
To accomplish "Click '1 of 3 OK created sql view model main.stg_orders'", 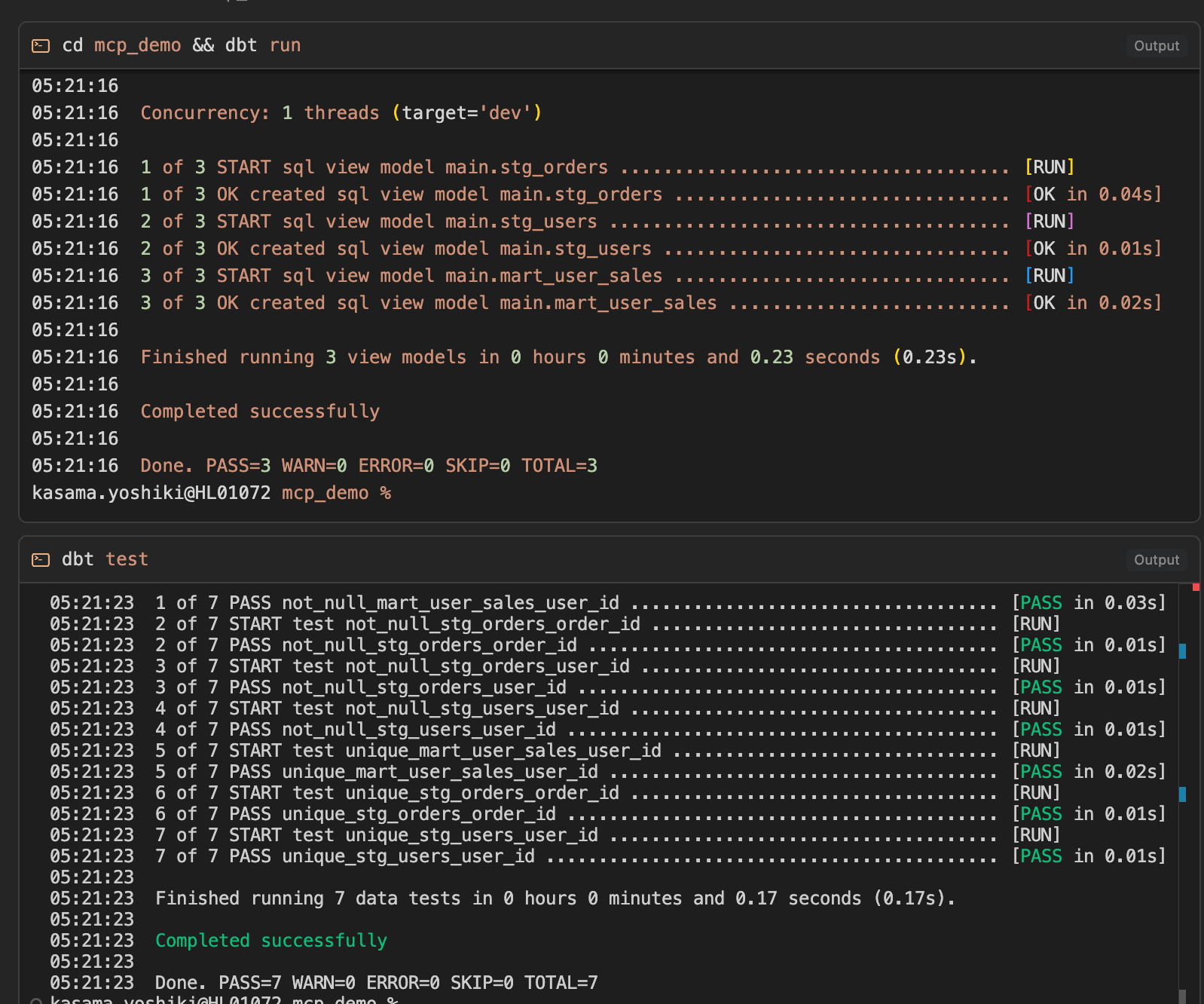I will [402, 194].
